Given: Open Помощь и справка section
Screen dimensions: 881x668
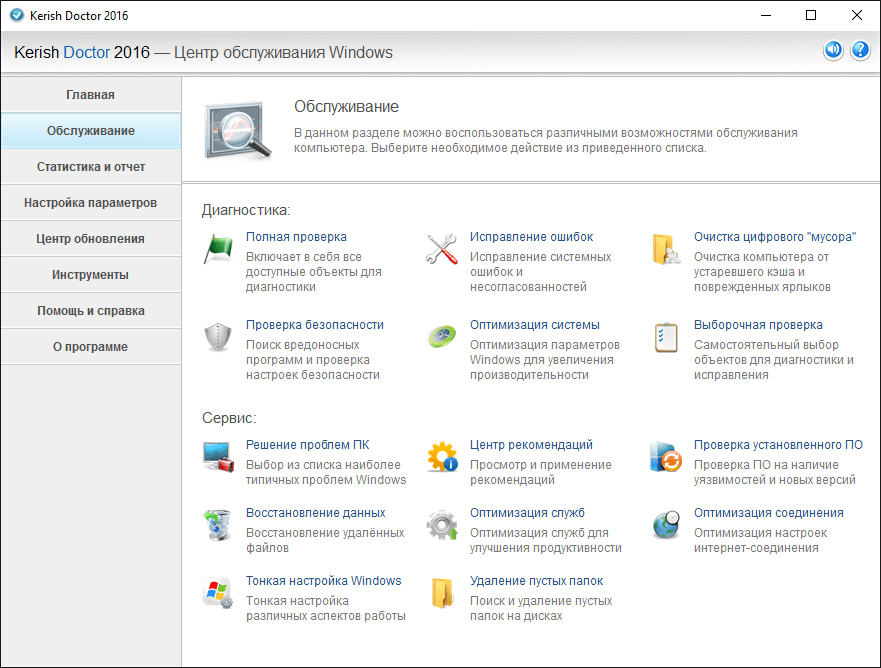Looking at the screenshot, I should click(90, 310).
